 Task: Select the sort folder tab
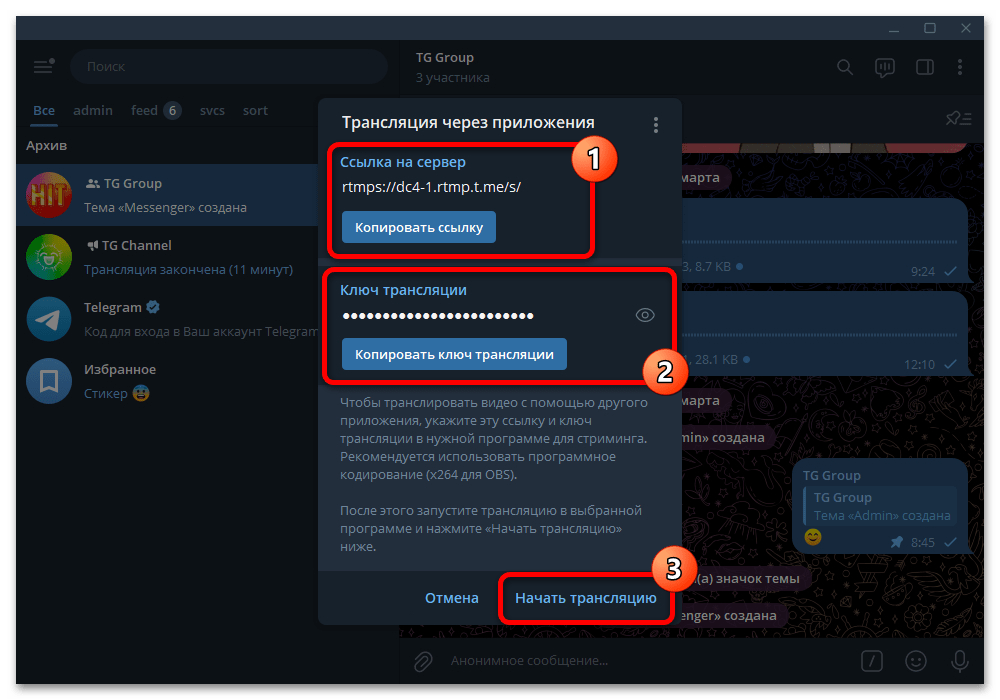click(x=255, y=110)
